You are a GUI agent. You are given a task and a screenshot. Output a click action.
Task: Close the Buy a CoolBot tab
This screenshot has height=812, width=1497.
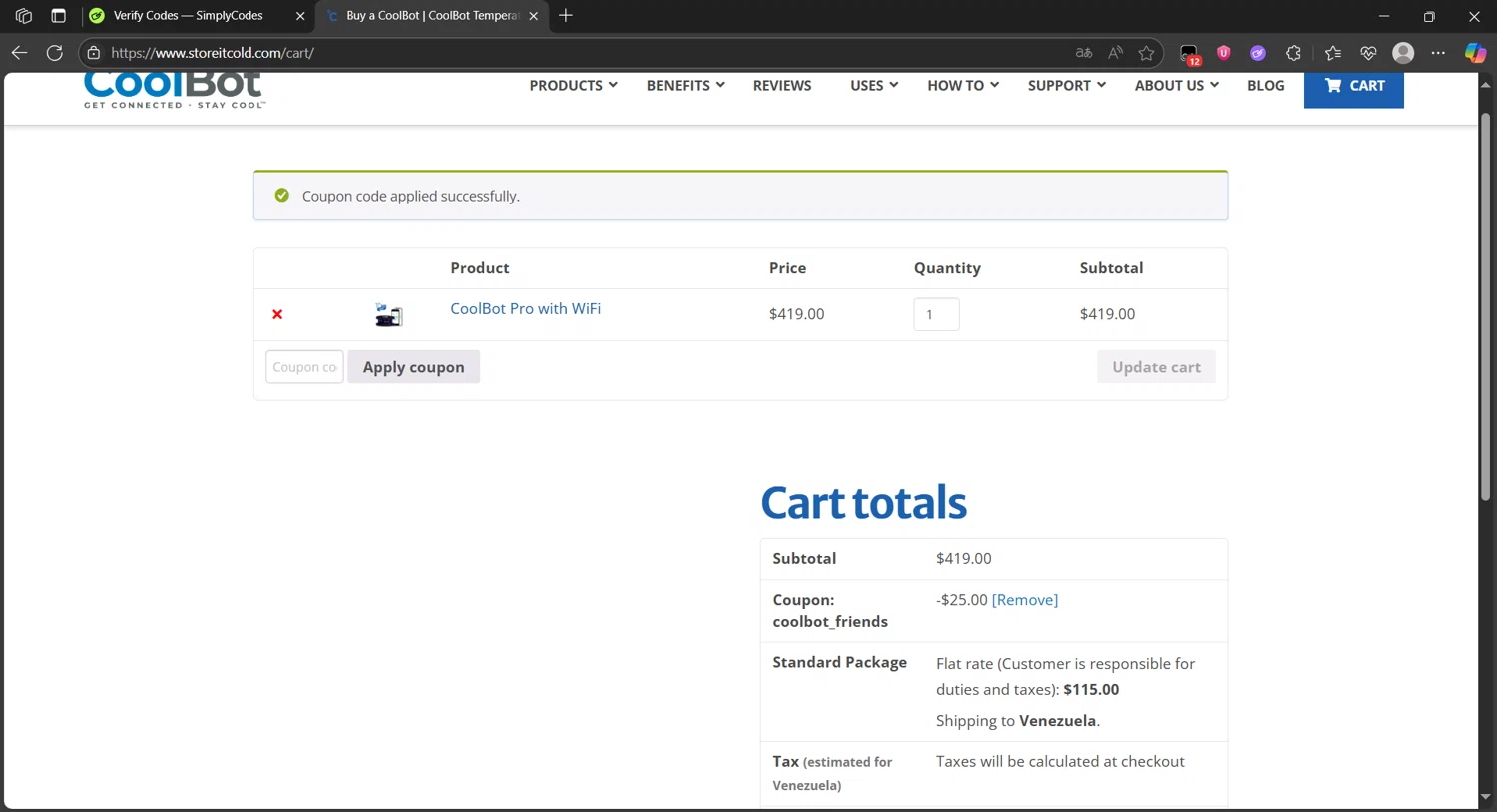coord(533,16)
